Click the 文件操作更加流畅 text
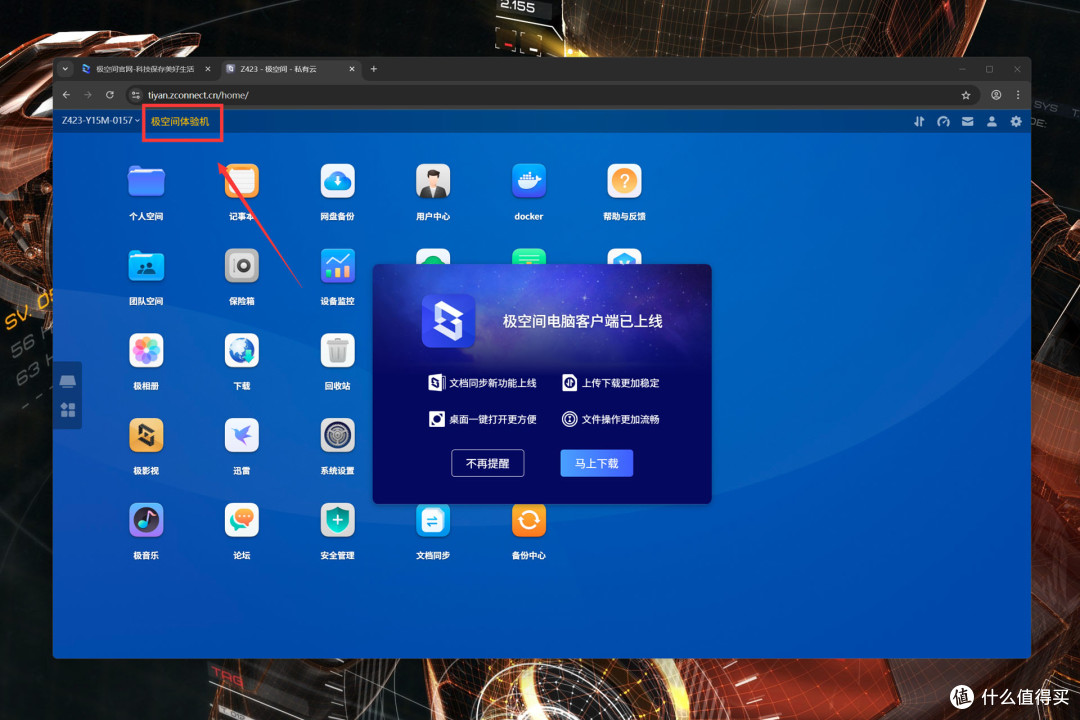 coord(621,419)
